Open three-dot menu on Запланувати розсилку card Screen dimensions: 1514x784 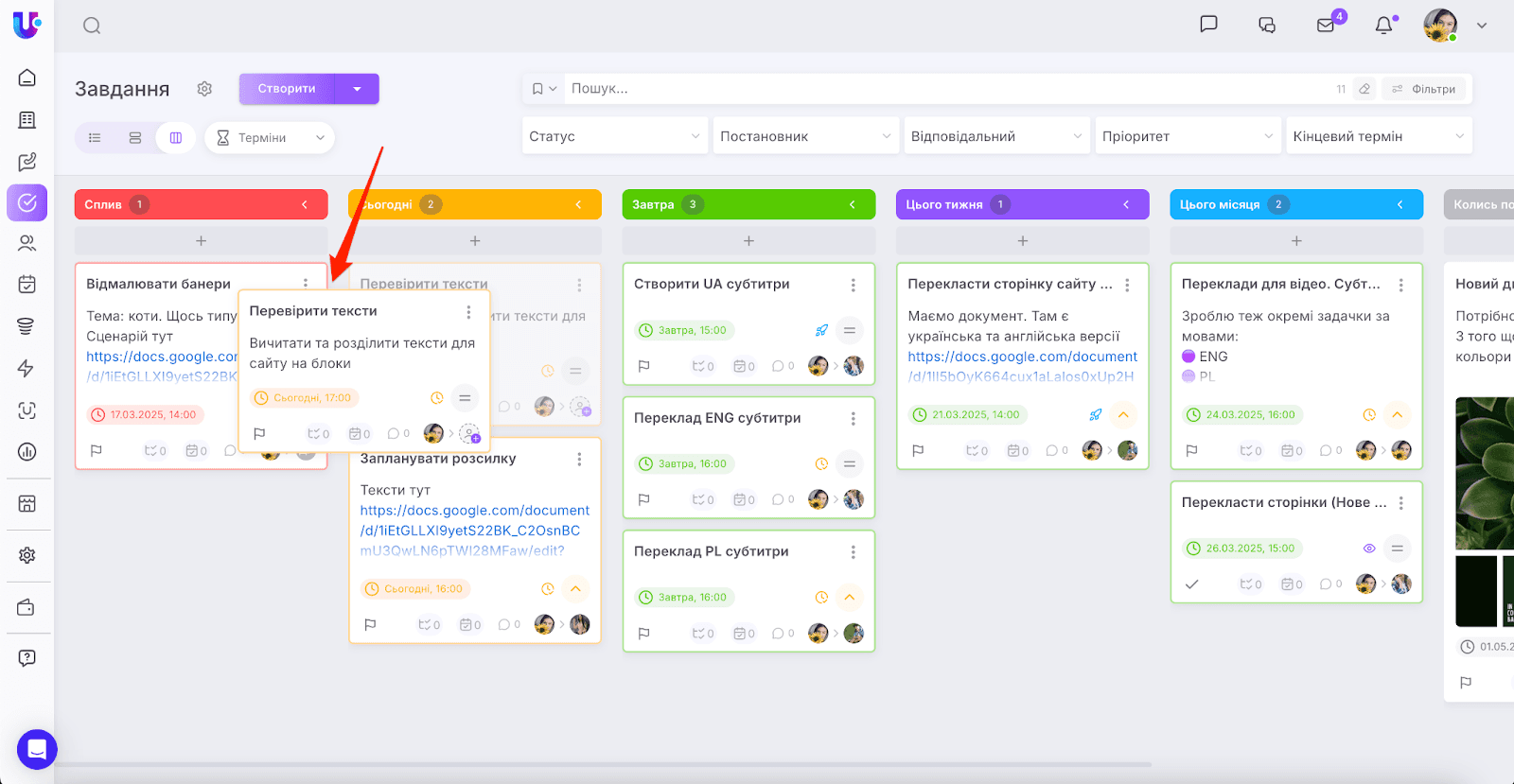pos(579,459)
